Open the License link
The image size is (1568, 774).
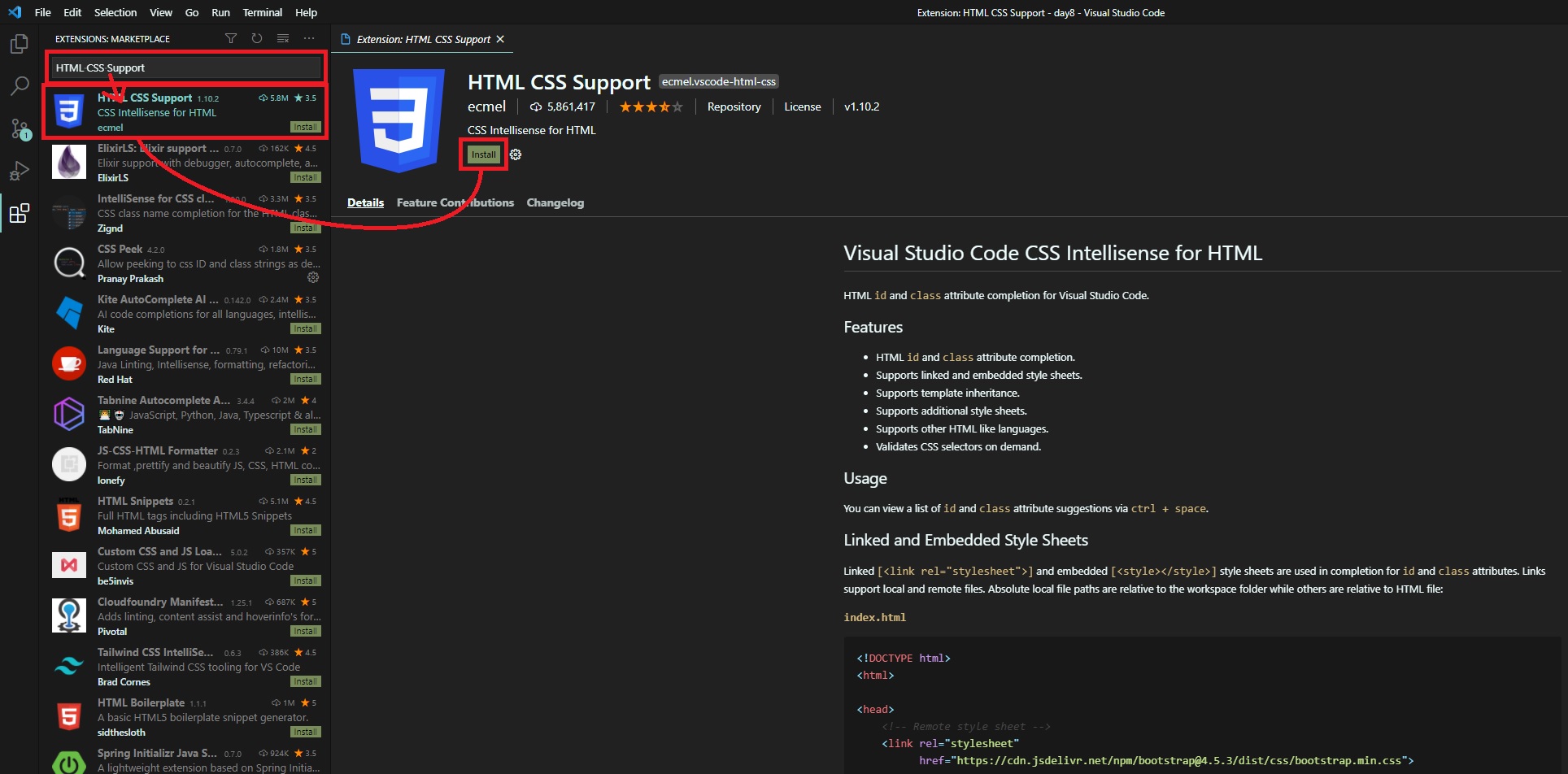coord(803,107)
